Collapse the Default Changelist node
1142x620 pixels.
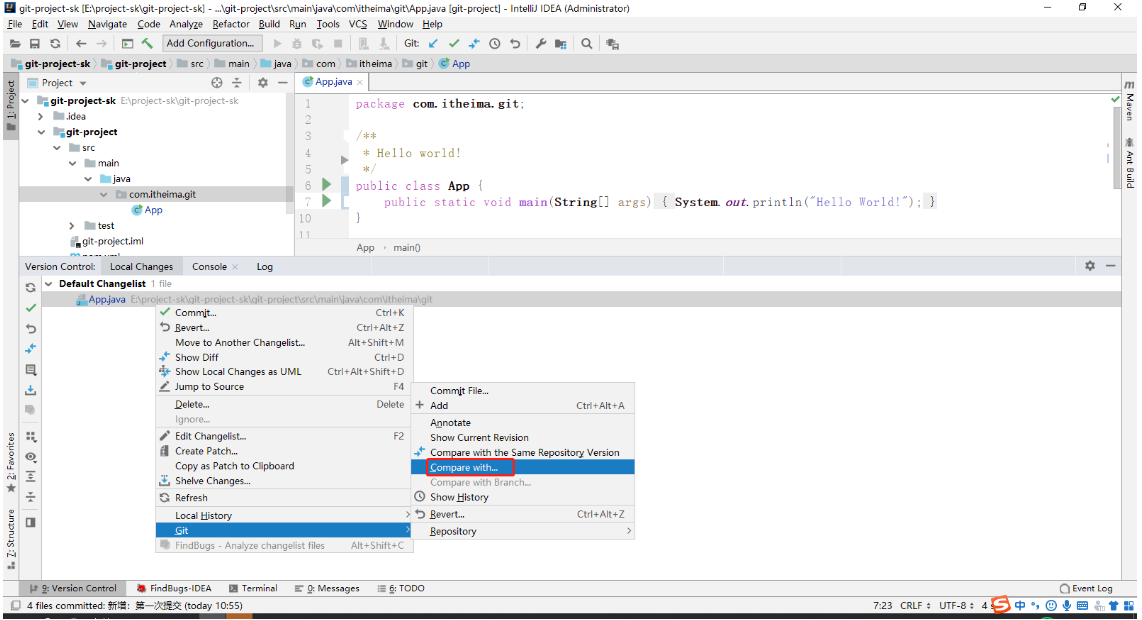point(48,283)
